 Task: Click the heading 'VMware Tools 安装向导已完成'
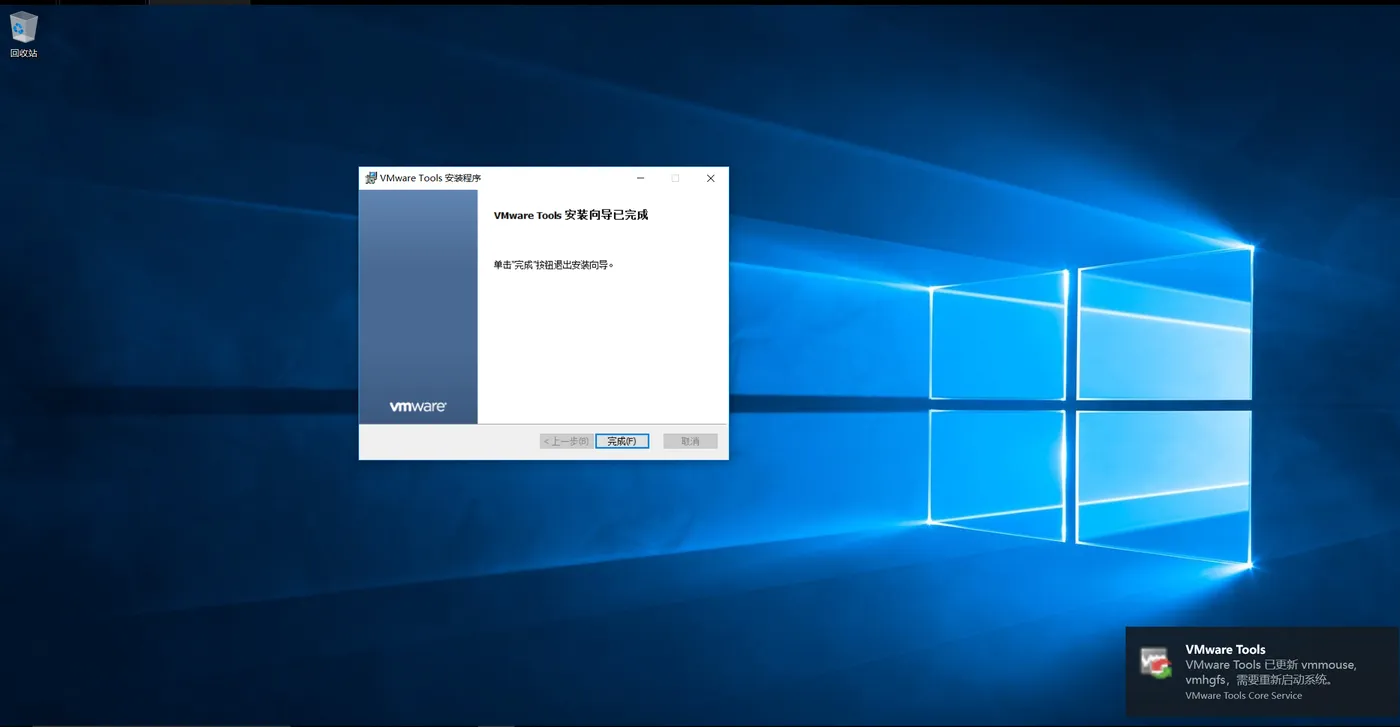(x=571, y=215)
